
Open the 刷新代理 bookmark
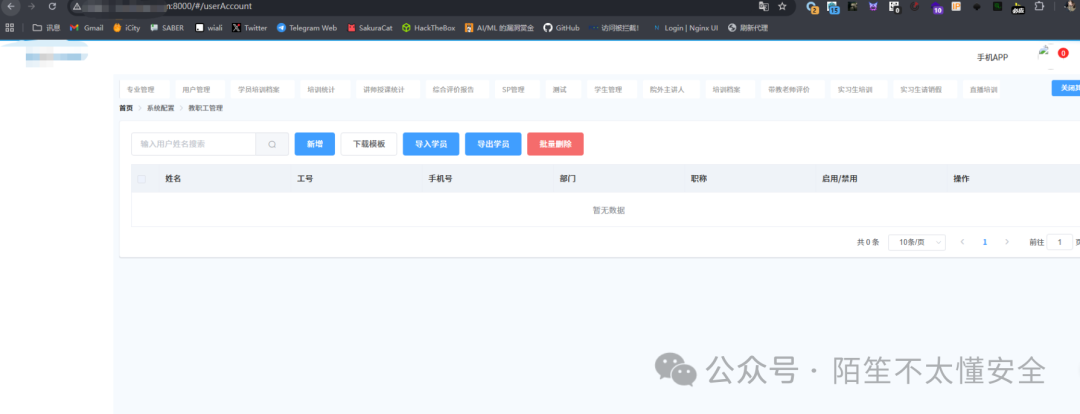[747, 28]
